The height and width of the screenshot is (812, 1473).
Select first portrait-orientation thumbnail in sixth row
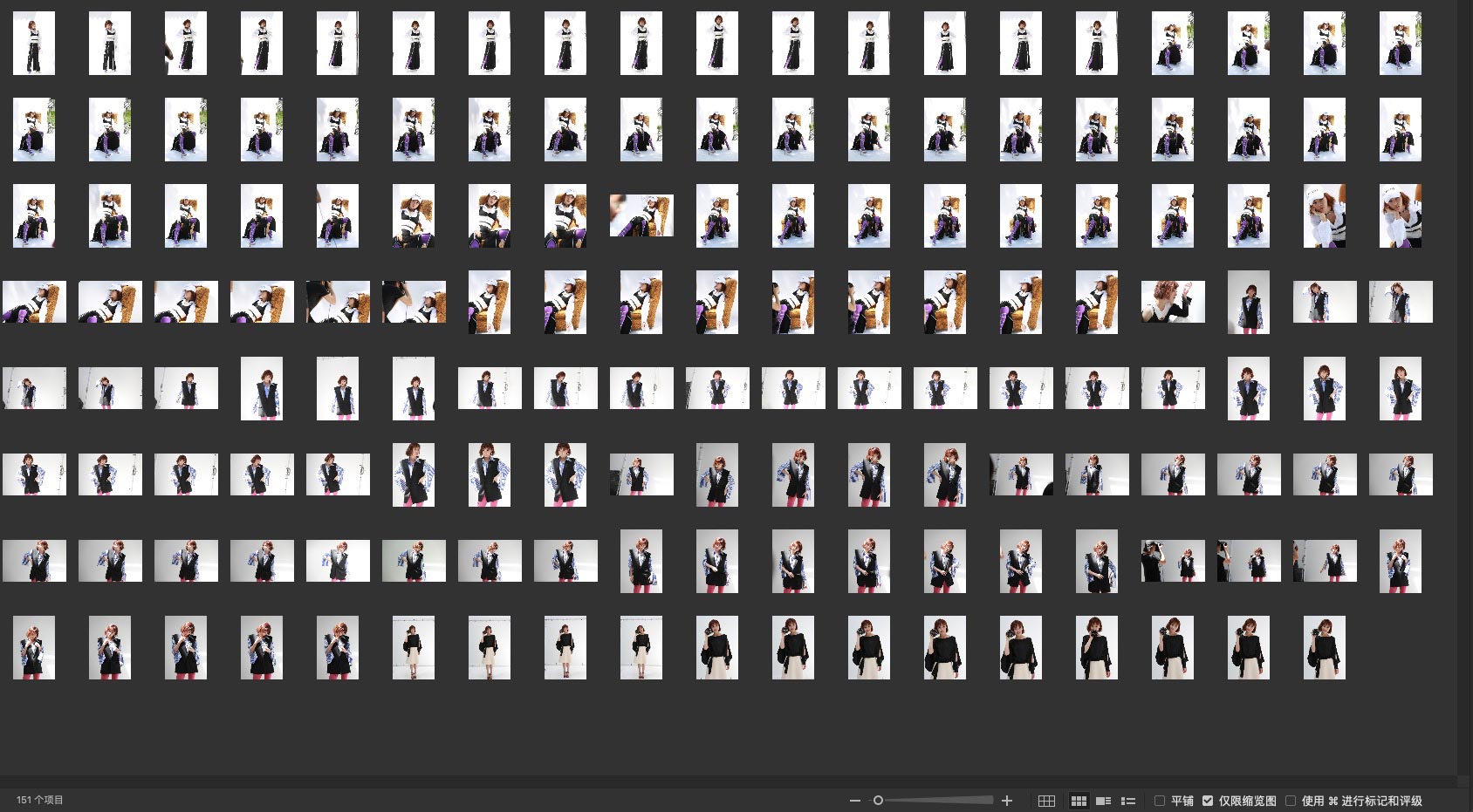point(414,474)
